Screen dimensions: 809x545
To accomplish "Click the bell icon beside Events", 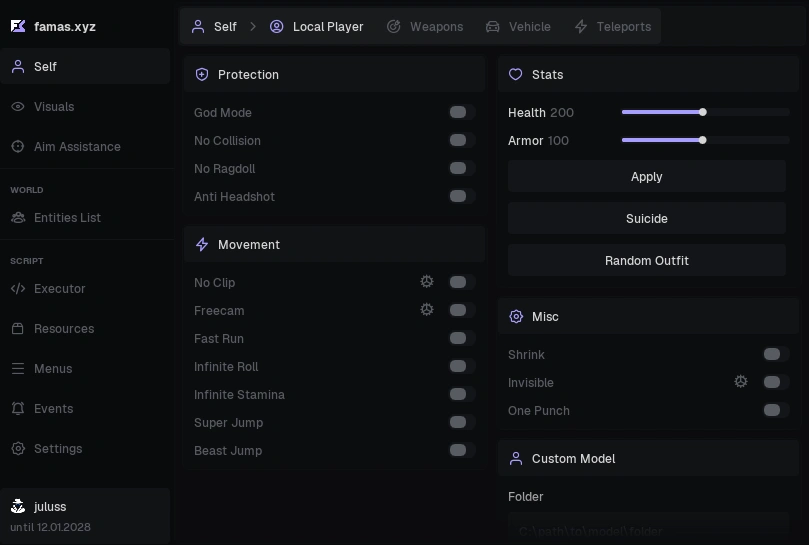I will (18, 409).
